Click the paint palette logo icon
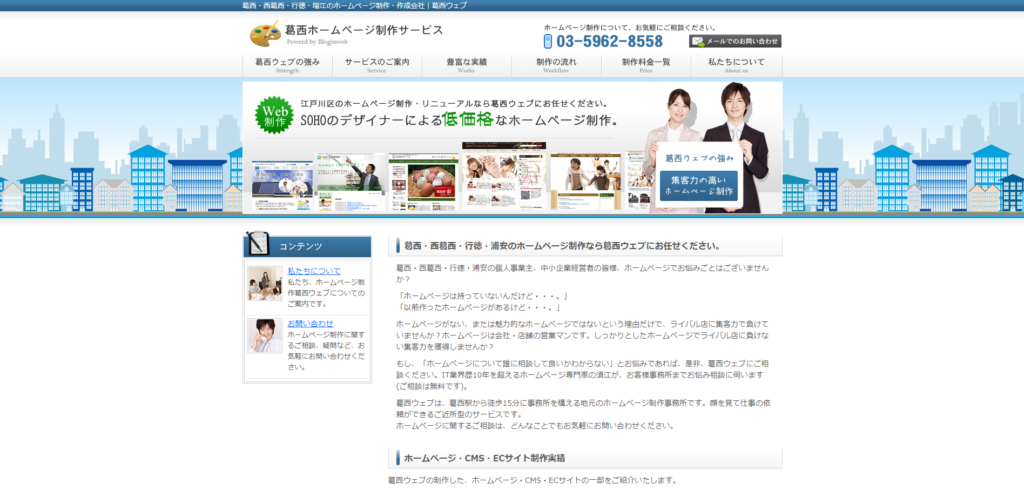The image size is (1024, 490). click(265, 33)
